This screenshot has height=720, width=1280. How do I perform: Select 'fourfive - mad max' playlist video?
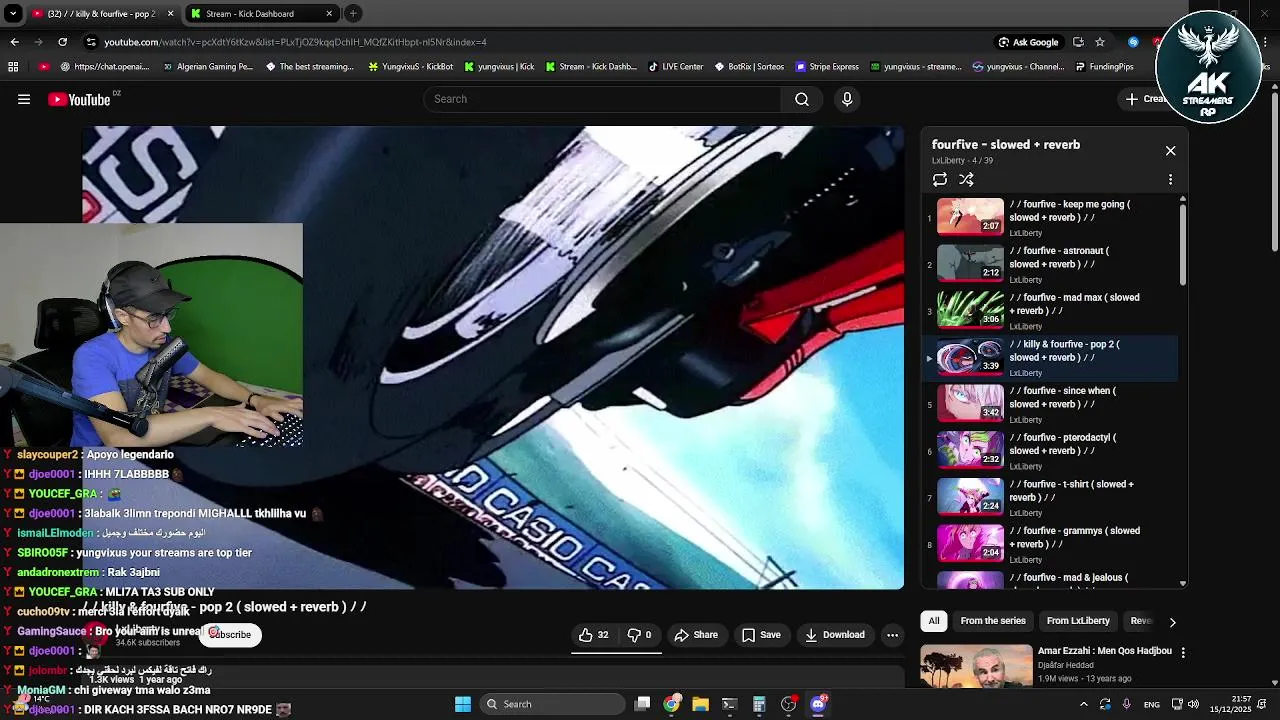[1050, 311]
